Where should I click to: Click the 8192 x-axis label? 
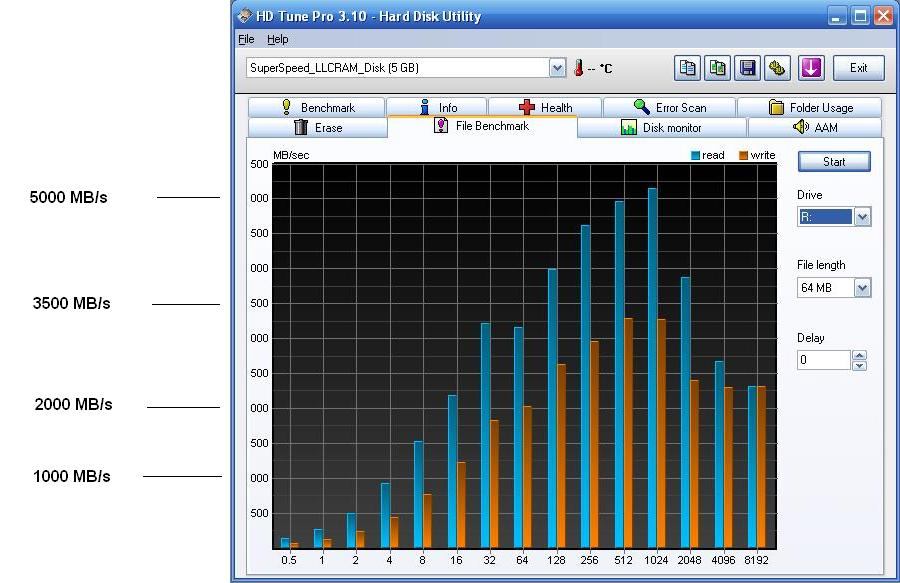pyautogui.click(x=756, y=560)
